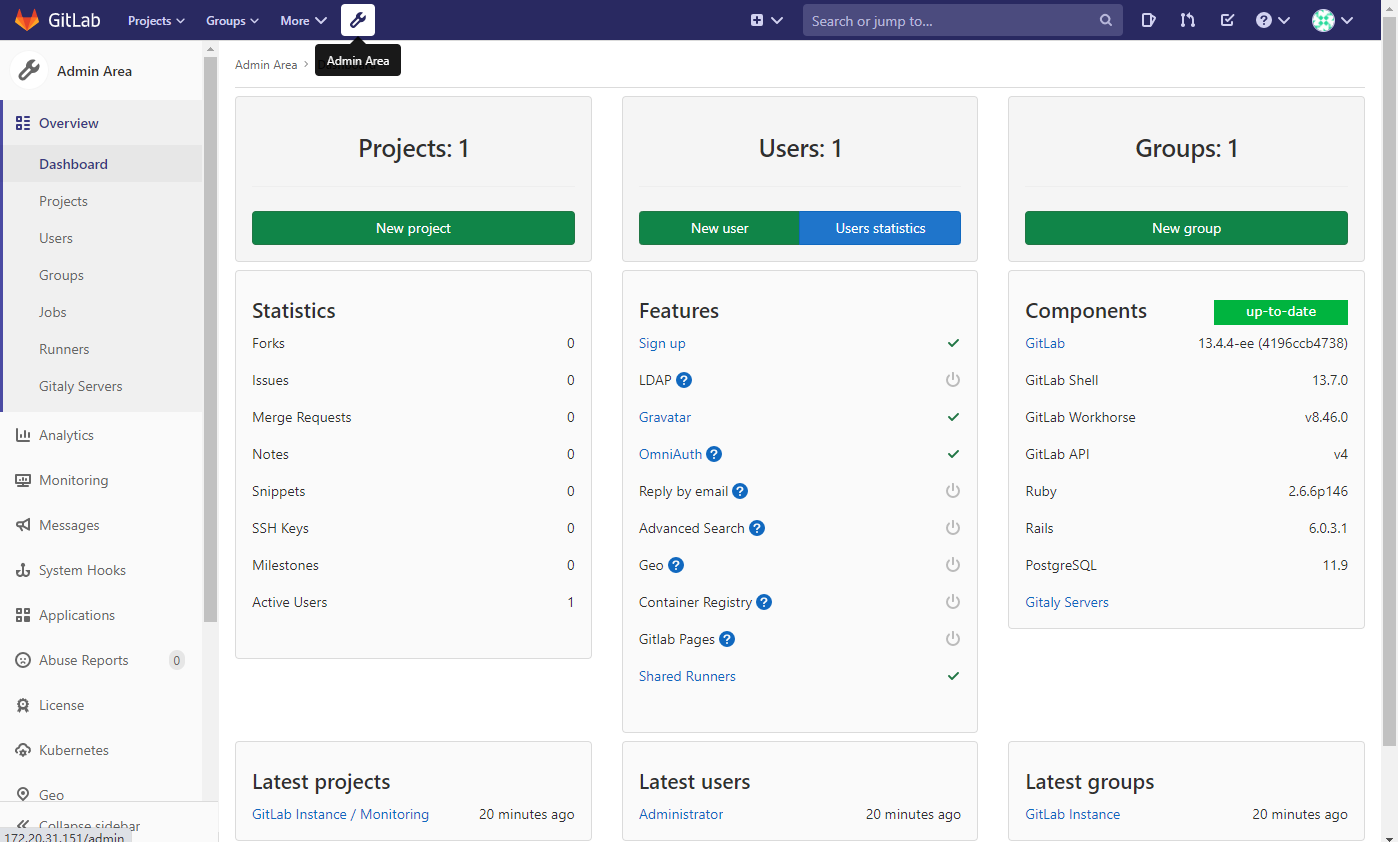
Task: Expand the create new plus dropdown
Action: (x=766, y=19)
